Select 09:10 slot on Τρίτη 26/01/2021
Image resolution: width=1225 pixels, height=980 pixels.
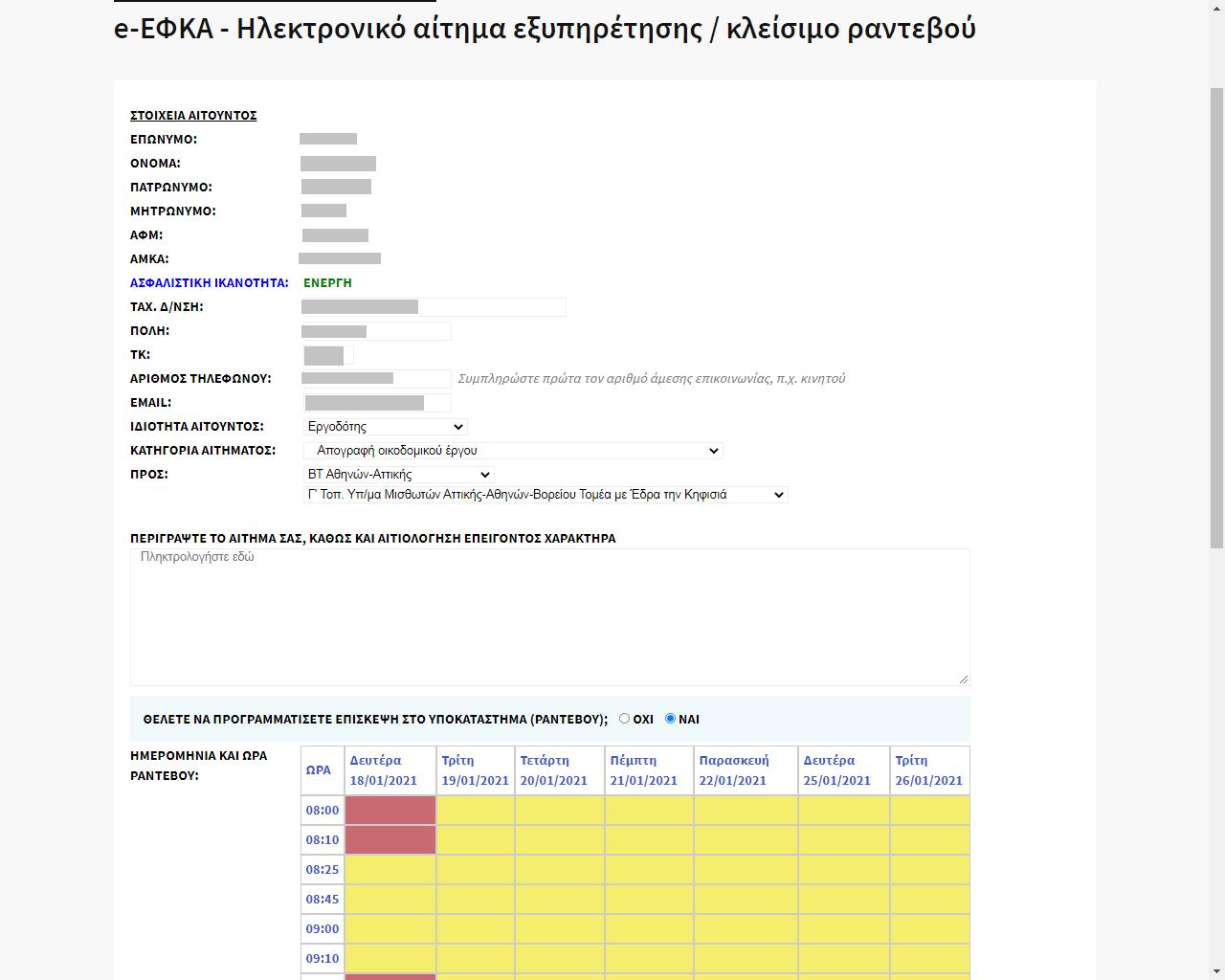[929, 958]
